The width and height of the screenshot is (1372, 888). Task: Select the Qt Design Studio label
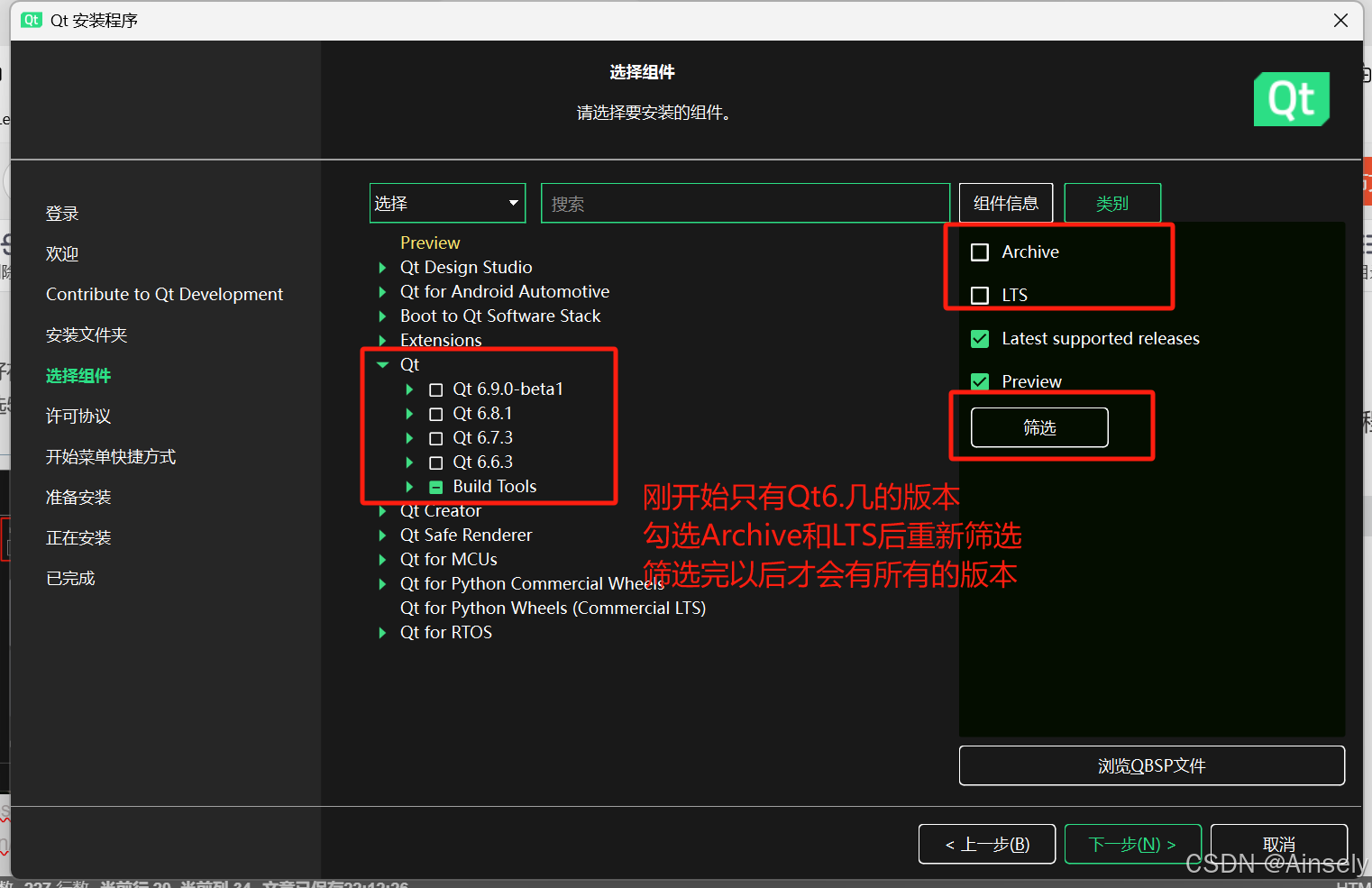[466, 268]
